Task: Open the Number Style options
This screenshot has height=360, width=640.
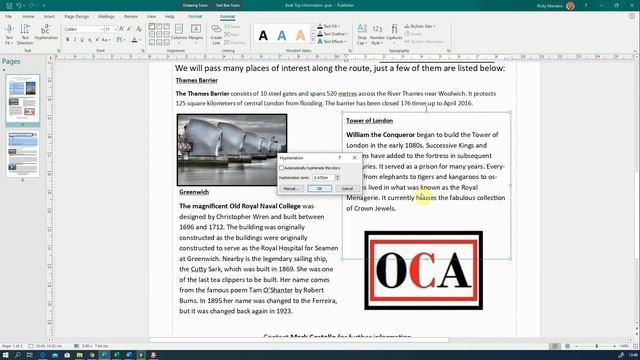Action: [377, 34]
